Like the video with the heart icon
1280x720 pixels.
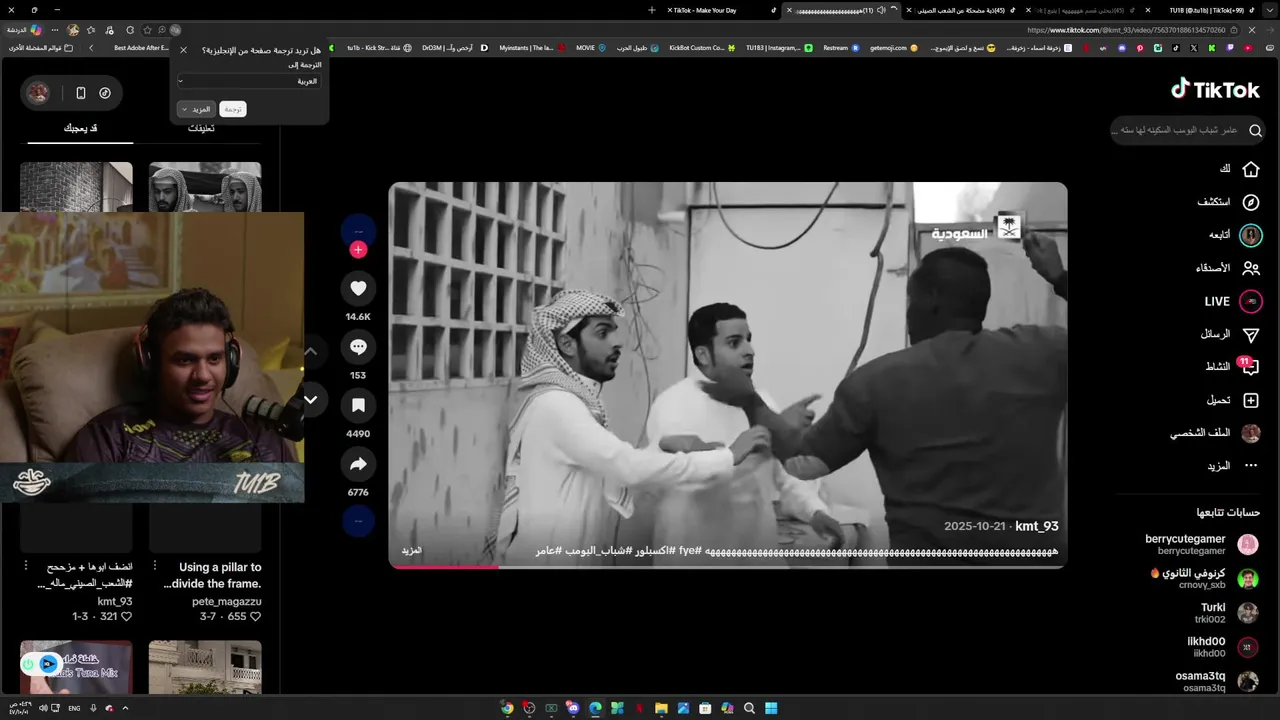click(358, 289)
